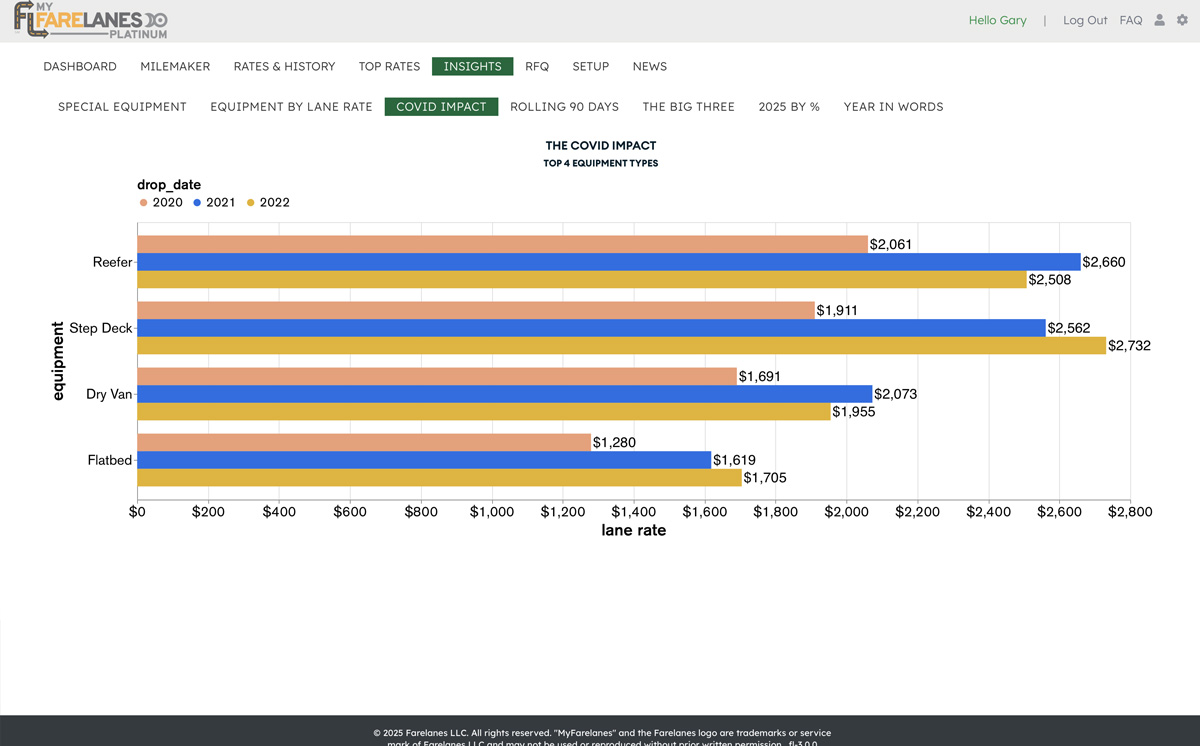Switch to Equipment By Lane Rate tab
1200x746 pixels.
click(291, 107)
